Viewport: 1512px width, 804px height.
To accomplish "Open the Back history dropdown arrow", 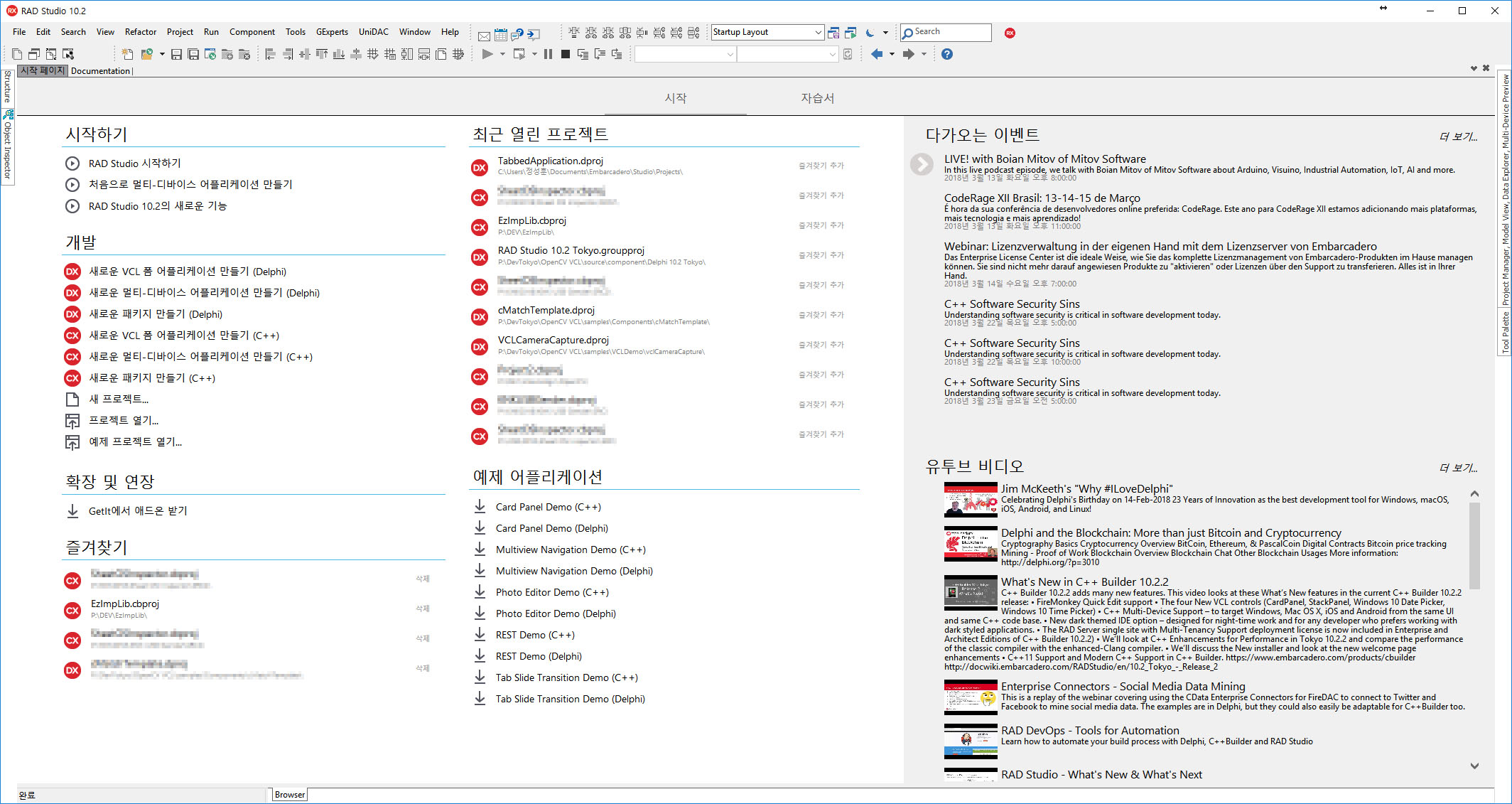I will [x=892, y=54].
